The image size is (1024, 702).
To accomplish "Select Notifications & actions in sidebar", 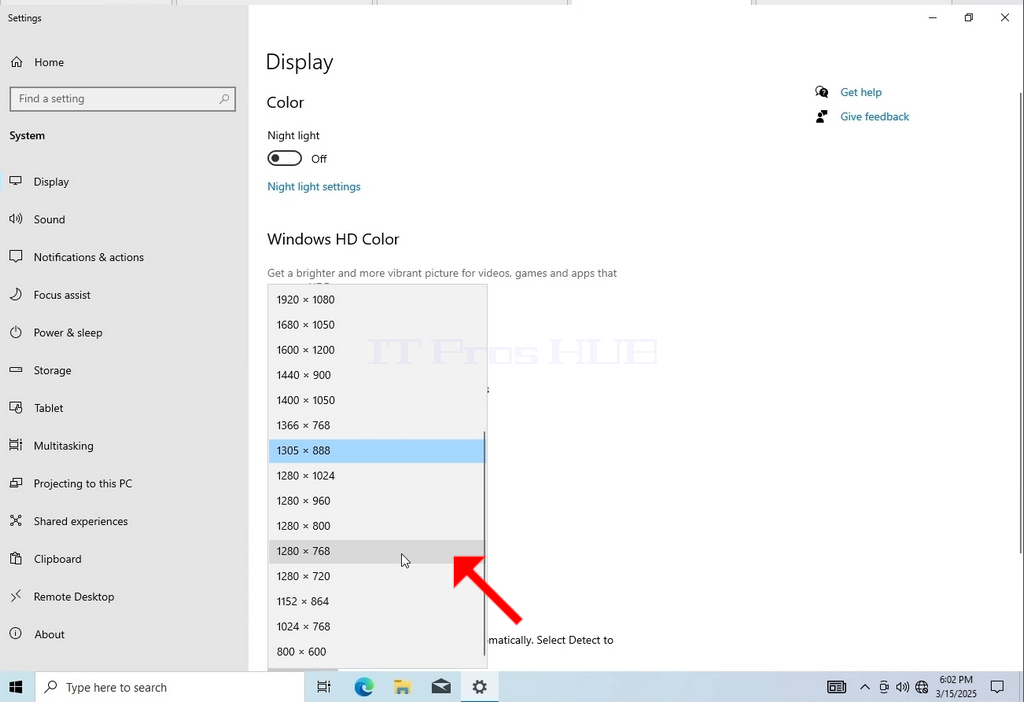I will pyautogui.click(x=88, y=257).
